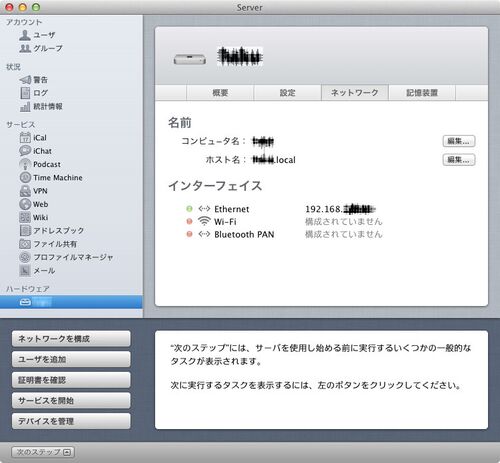
Task: Click the Mac mini image in header
Action: point(190,60)
